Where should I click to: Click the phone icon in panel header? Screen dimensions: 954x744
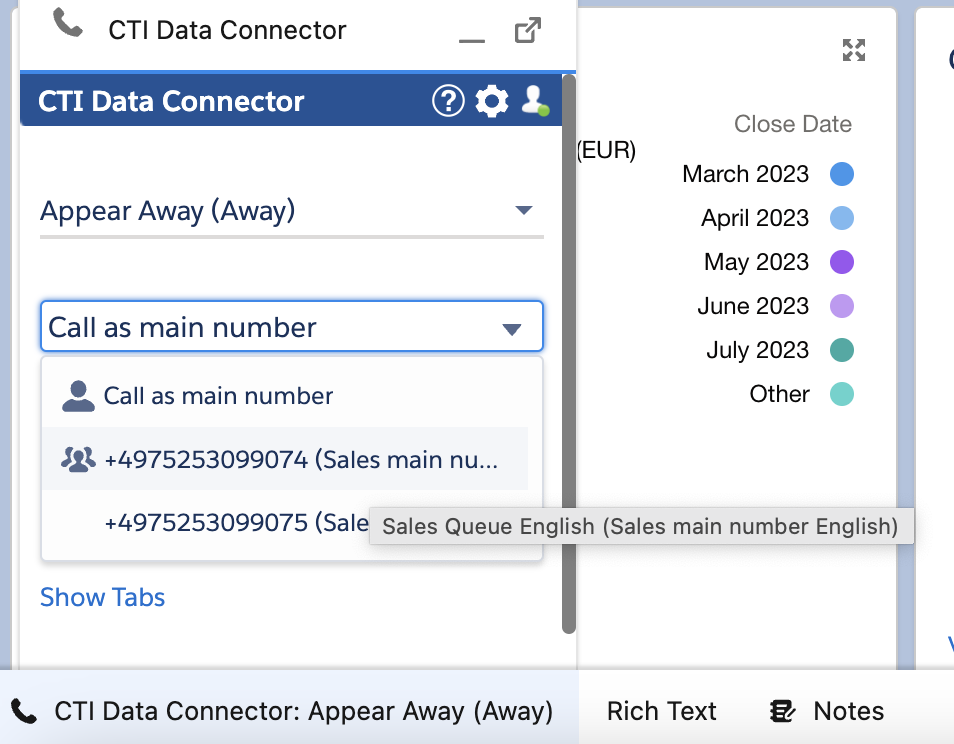pos(68,23)
